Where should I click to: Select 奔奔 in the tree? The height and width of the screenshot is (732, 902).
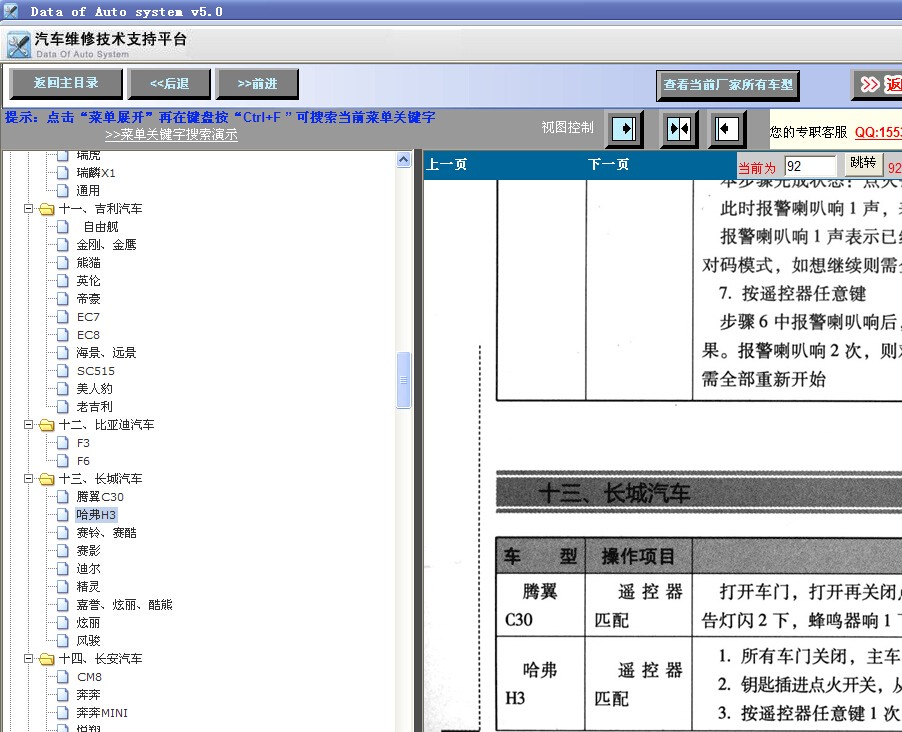tap(89, 695)
